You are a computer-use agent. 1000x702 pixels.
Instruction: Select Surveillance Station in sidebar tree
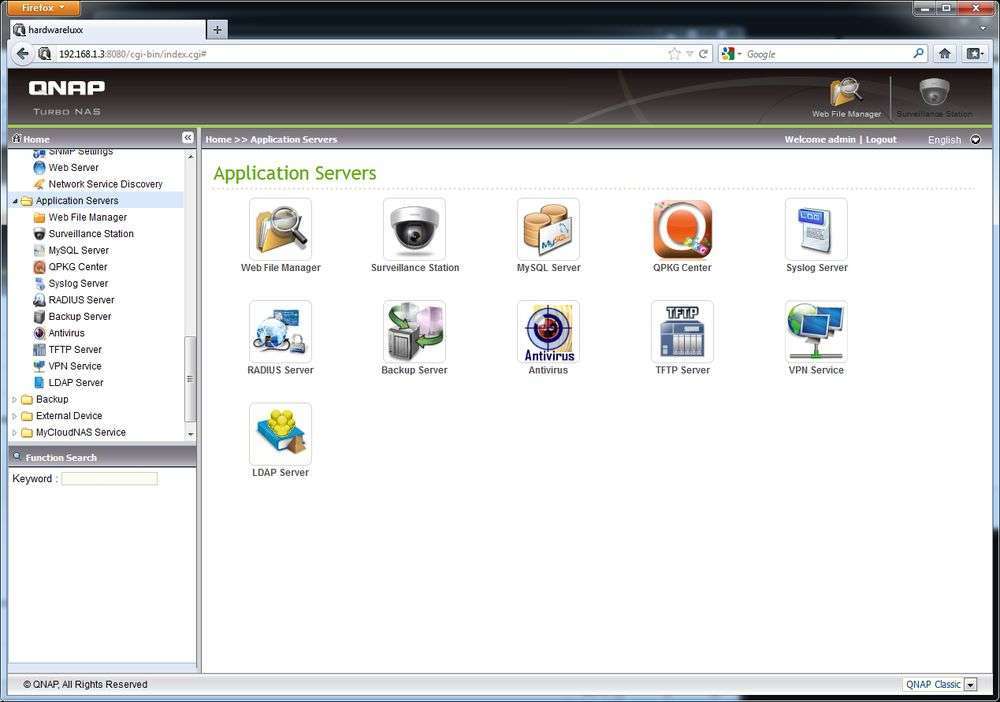pyautogui.click(x=91, y=234)
